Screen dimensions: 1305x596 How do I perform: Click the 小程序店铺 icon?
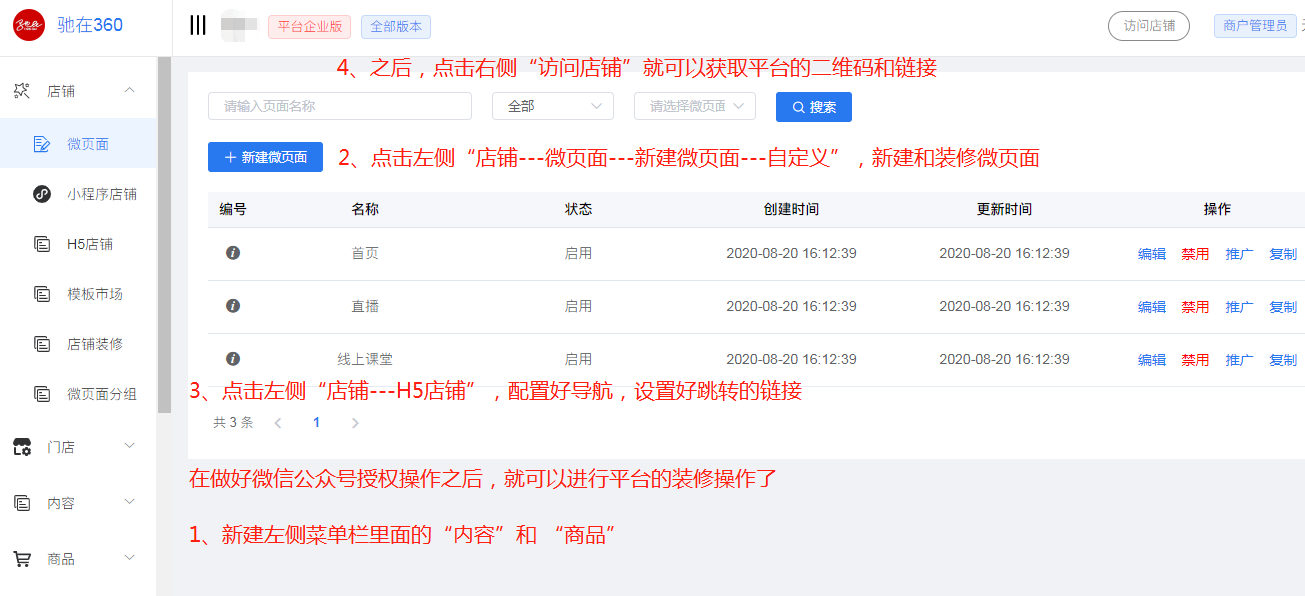pyautogui.click(x=42, y=194)
